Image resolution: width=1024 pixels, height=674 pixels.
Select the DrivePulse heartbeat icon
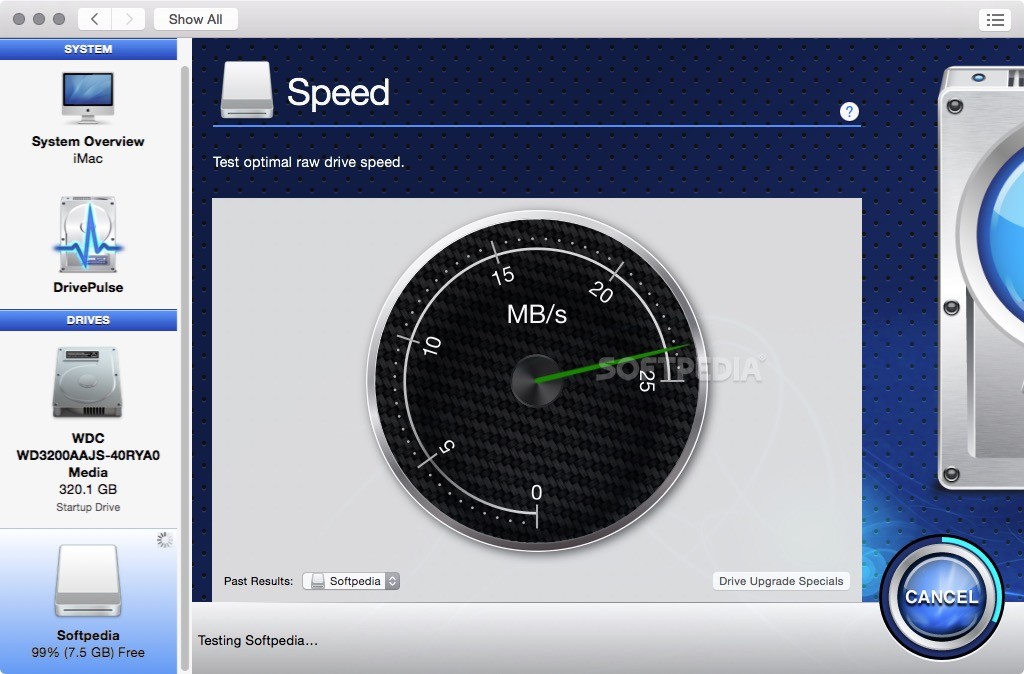coord(88,234)
